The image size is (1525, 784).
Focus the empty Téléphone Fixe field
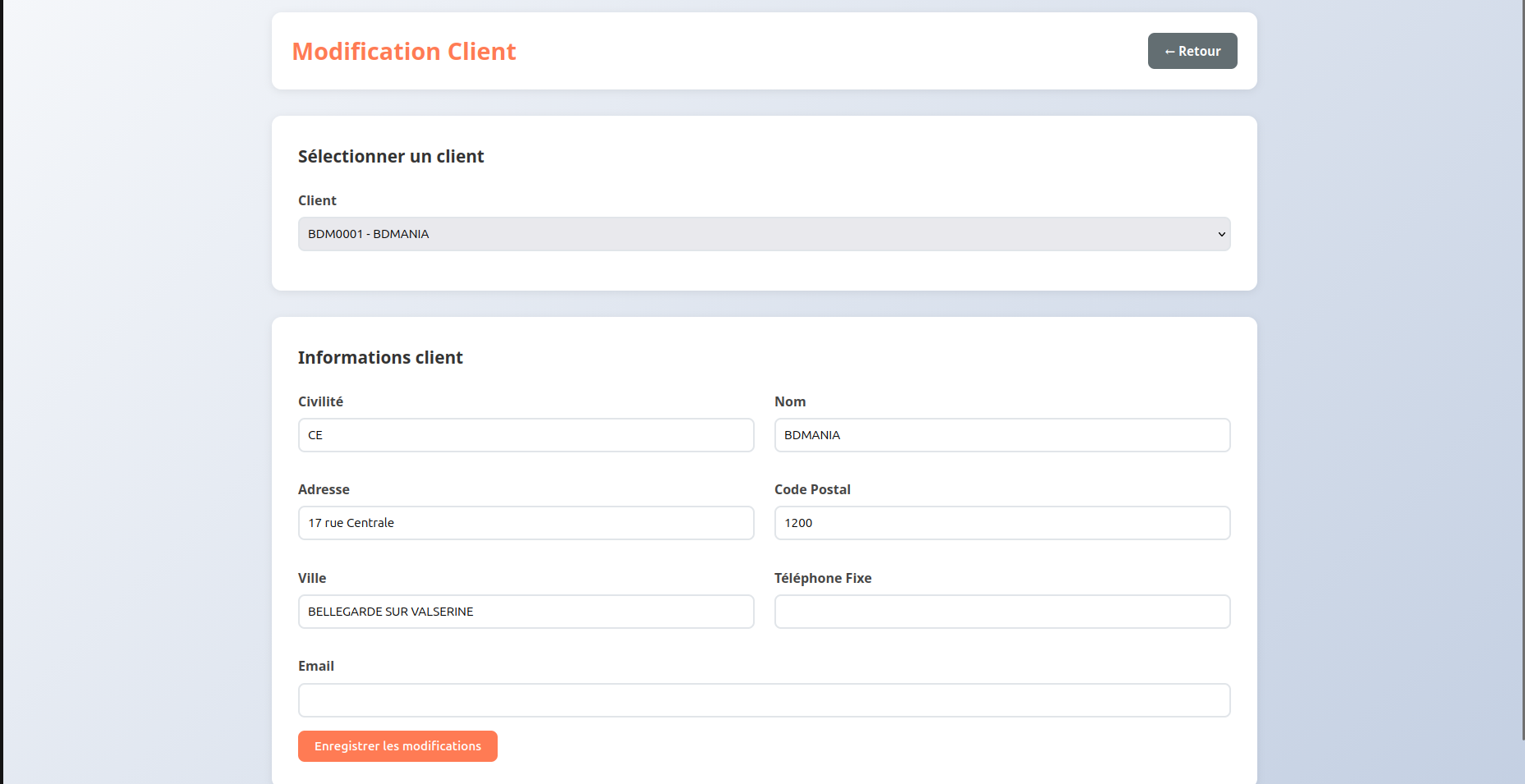click(x=1001, y=611)
